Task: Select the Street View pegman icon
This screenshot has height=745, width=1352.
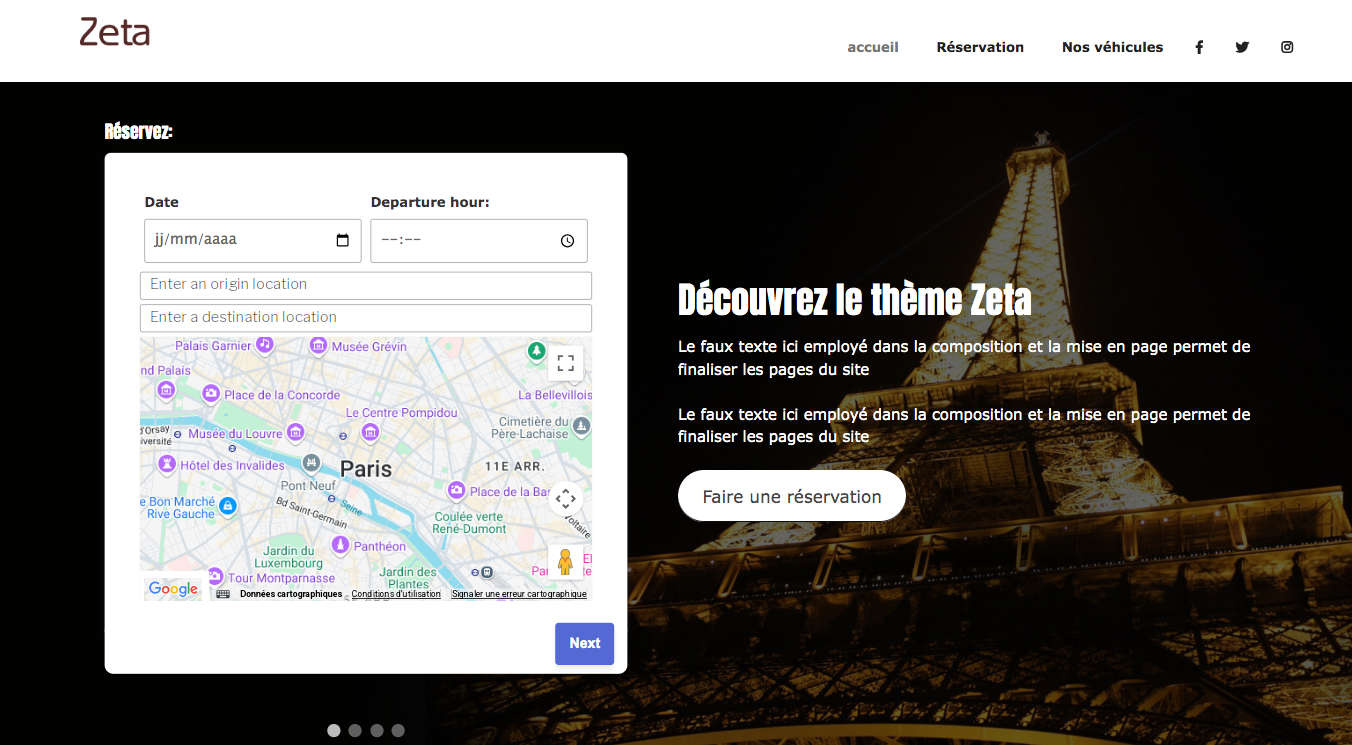Action: tap(565, 562)
